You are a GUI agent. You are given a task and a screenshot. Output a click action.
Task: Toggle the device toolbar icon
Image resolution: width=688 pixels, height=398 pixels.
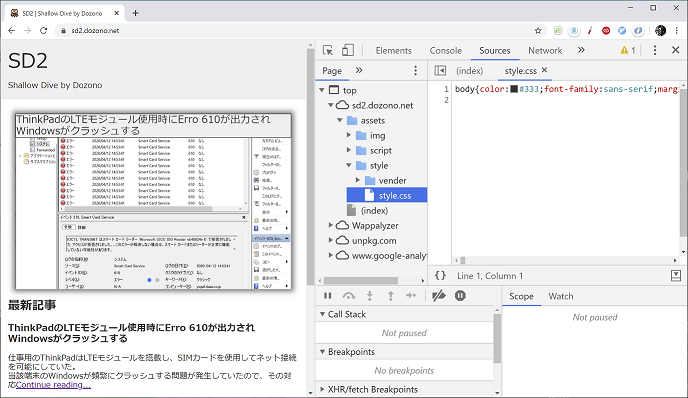pyautogui.click(x=348, y=50)
